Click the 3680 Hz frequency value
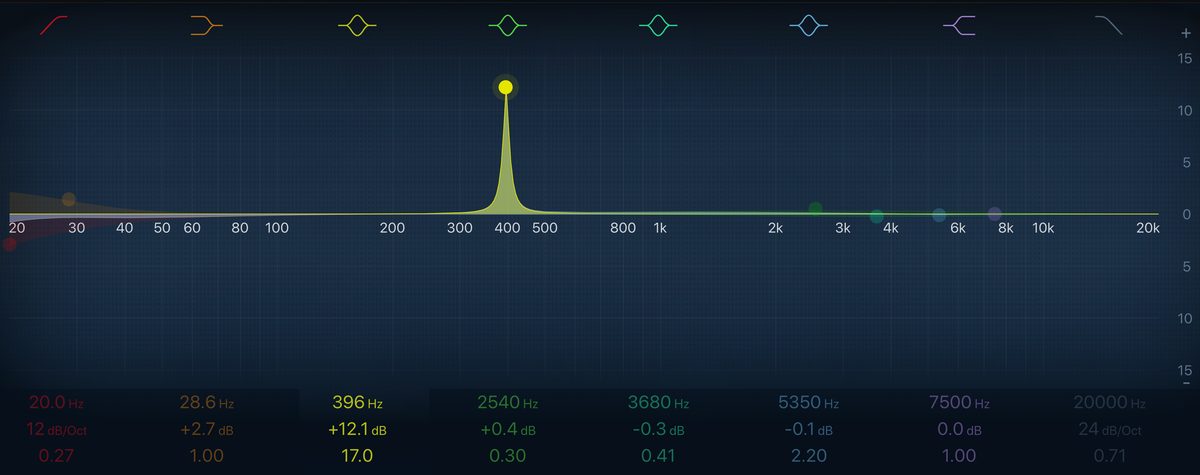The height and width of the screenshot is (475, 1200). pos(658,403)
